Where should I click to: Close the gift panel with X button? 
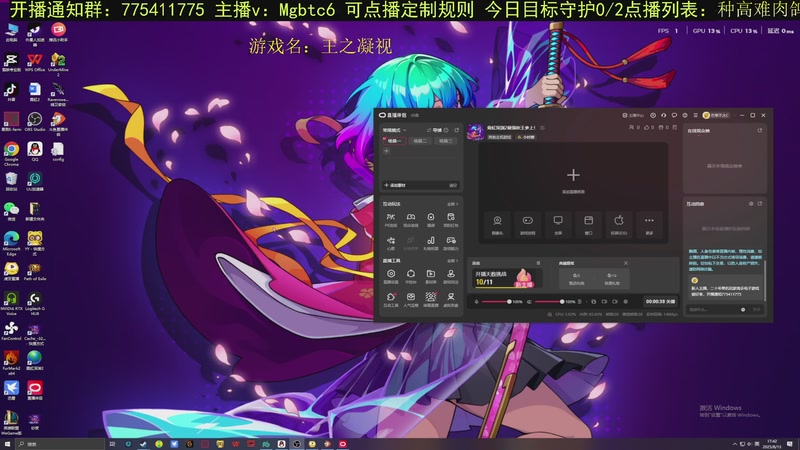(626, 263)
